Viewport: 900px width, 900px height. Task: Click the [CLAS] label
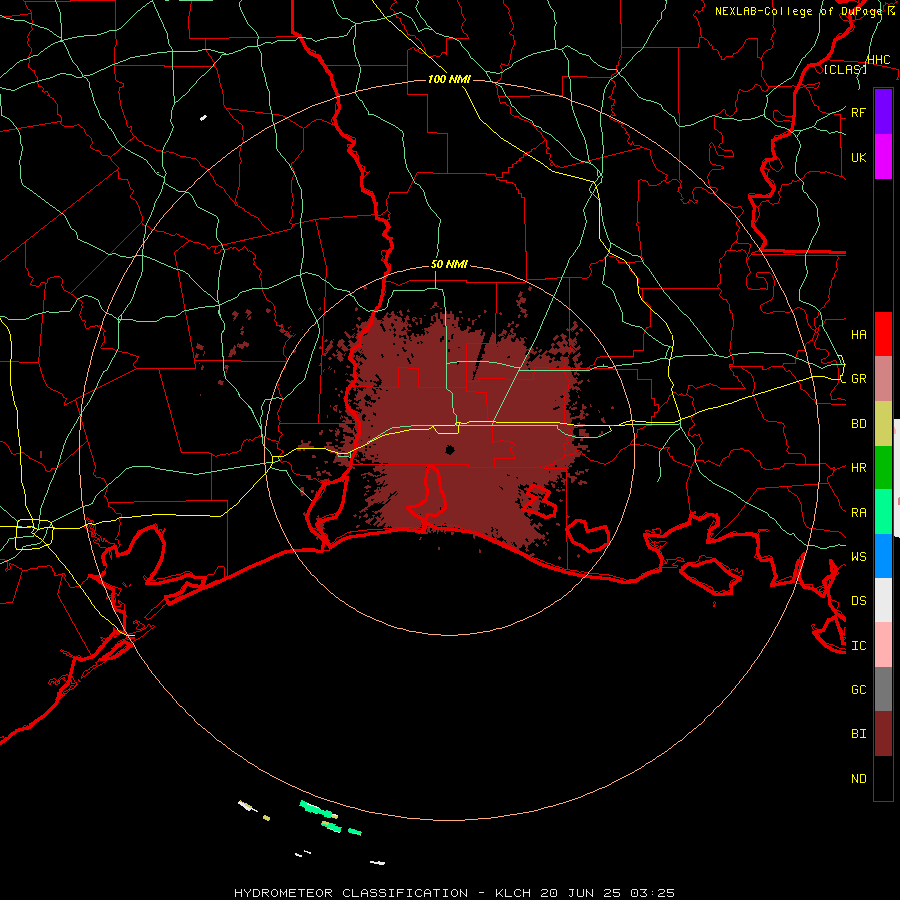[x=845, y=69]
